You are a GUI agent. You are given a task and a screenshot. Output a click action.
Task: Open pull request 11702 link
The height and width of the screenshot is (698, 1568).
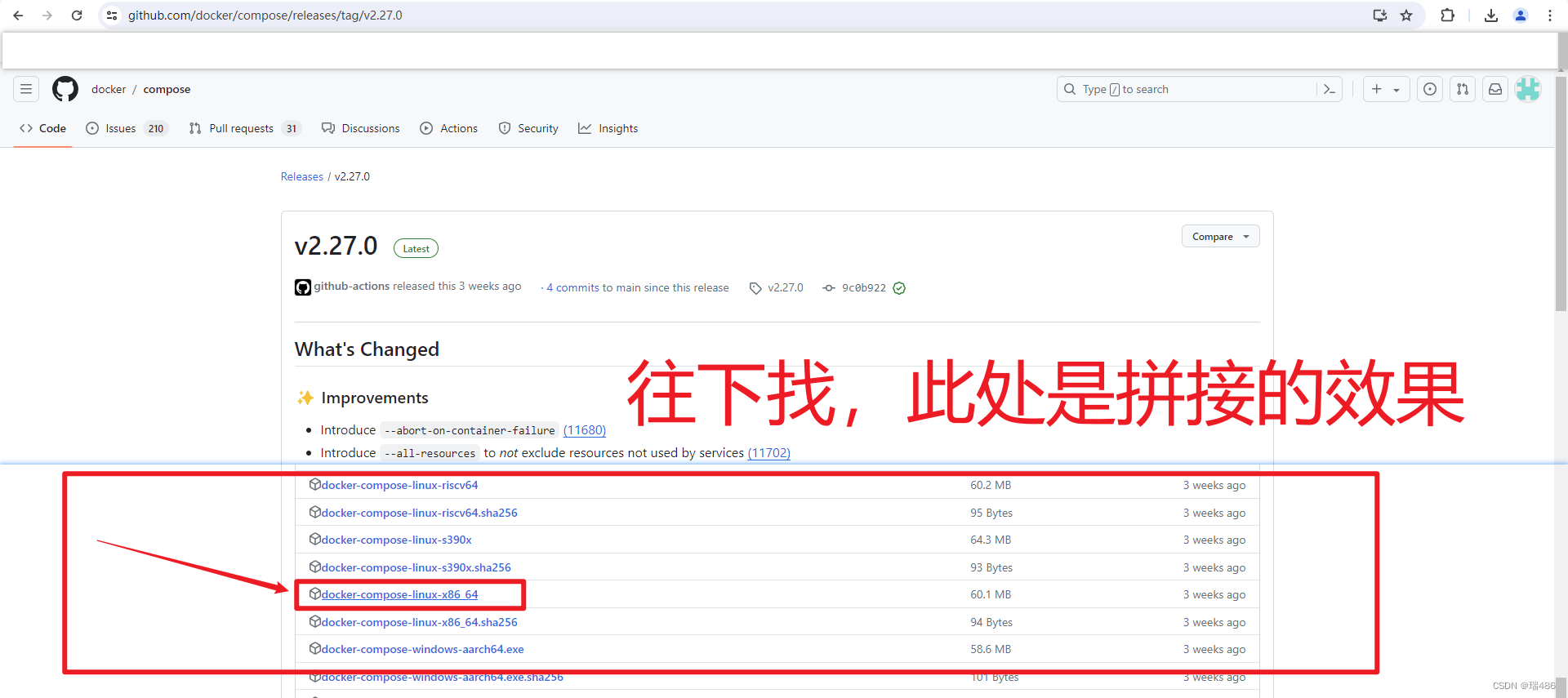(769, 453)
